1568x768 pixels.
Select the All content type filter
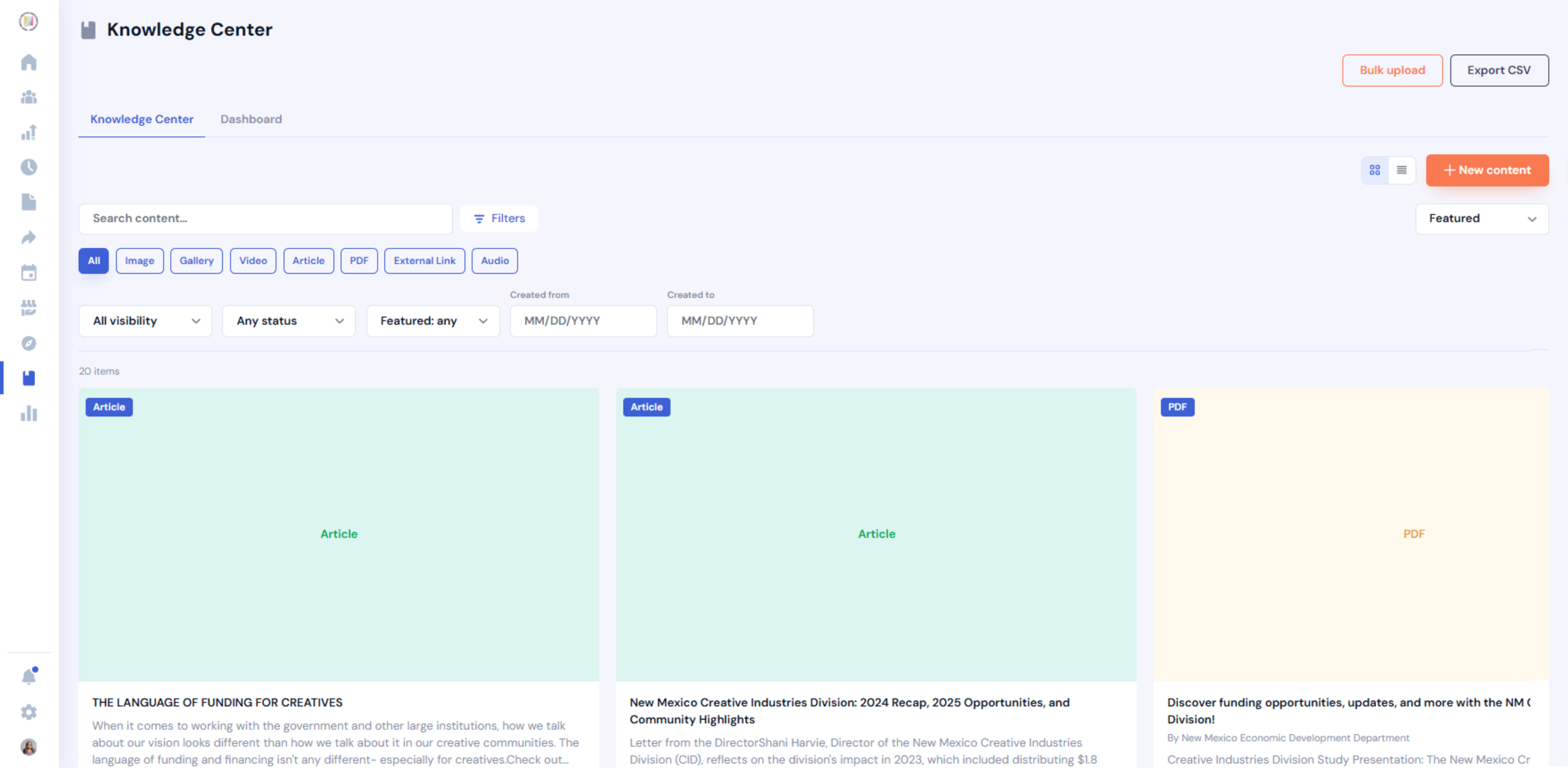tap(94, 261)
